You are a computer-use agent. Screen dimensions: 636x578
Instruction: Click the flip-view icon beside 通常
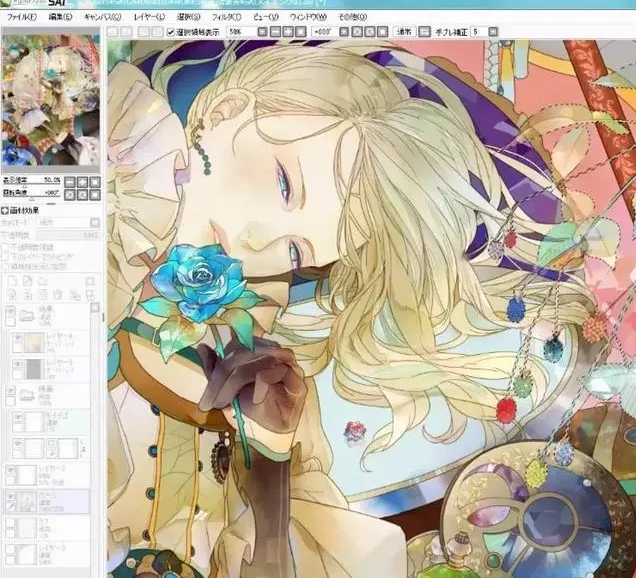[424, 32]
